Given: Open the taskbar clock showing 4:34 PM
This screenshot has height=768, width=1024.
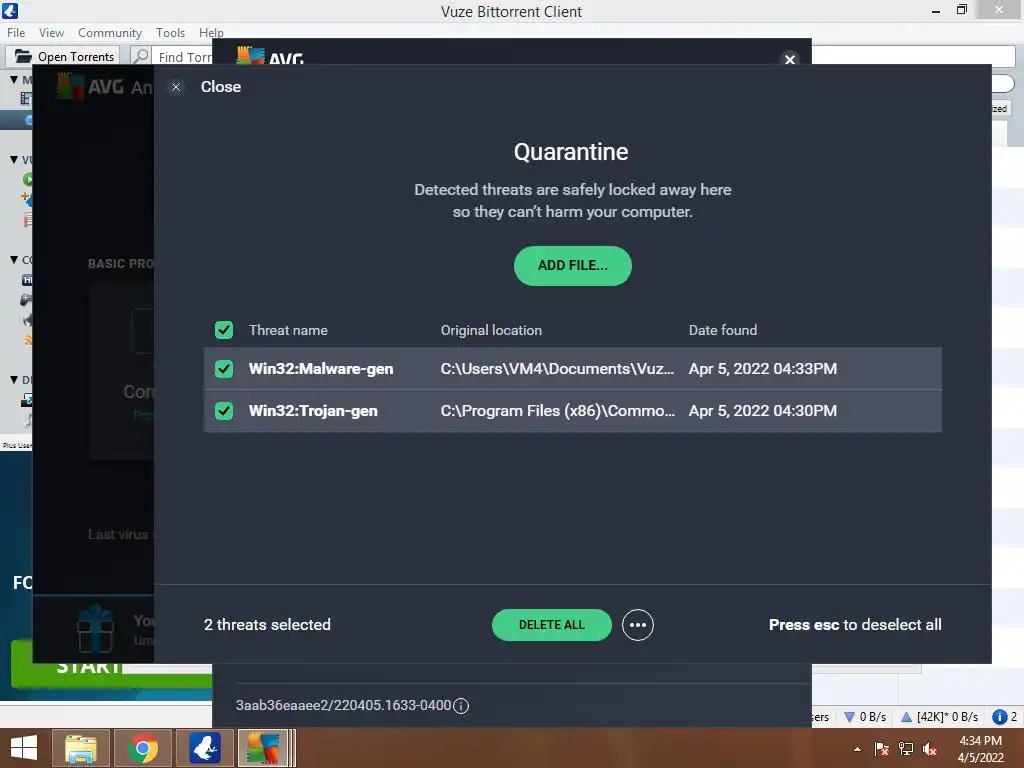Looking at the screenshot, I should tap(980, 749).
